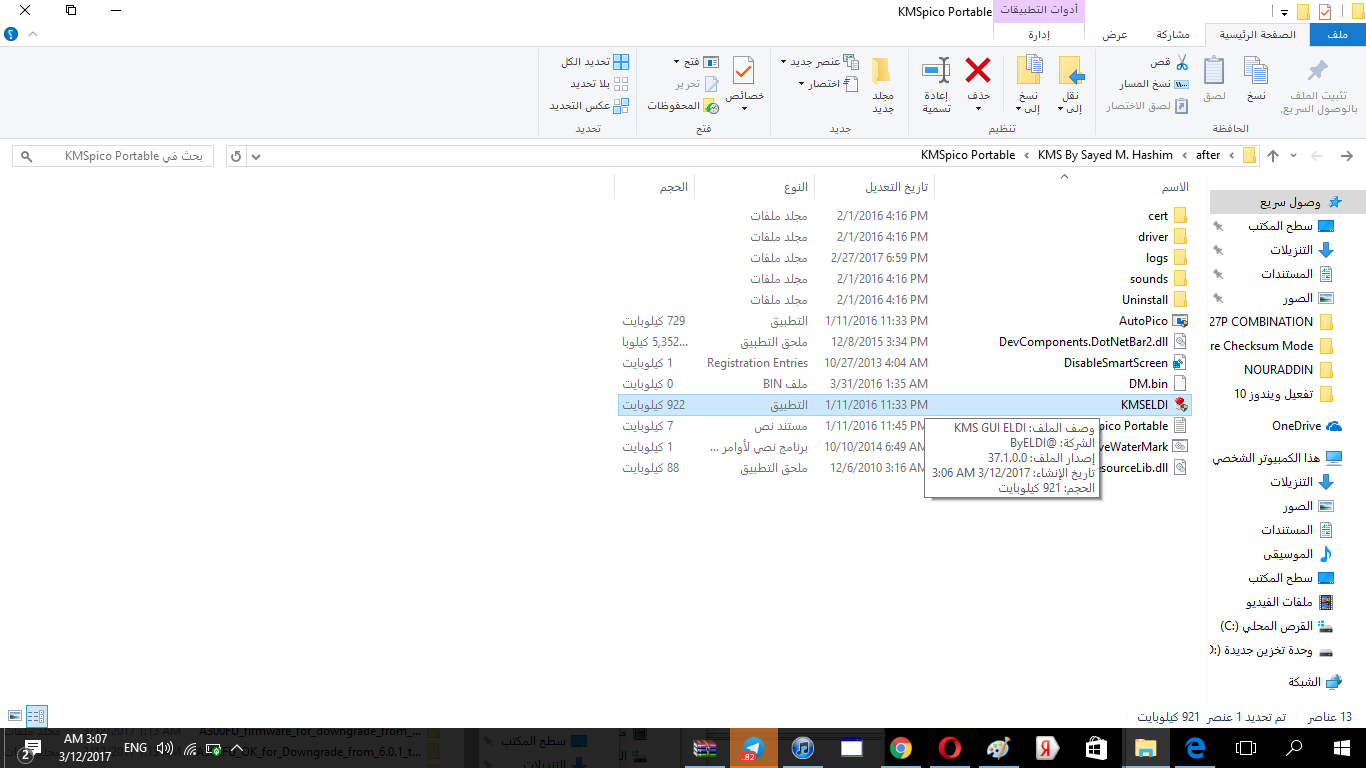Sort by the Name (الاسم) column header
This screenshot has height=768, width=1366.
(x=1175, y=187)
